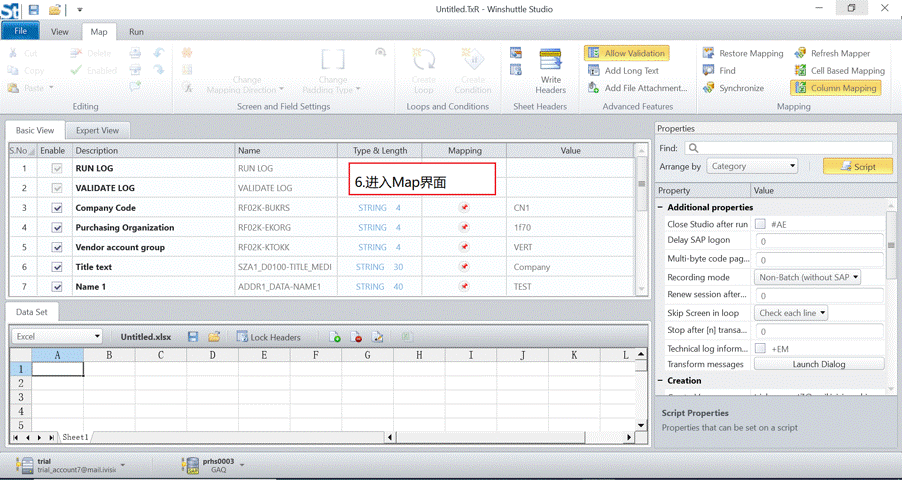902x480 pixels.
Task: Select Column Mapping mode
Action: [x=836, y=88]
